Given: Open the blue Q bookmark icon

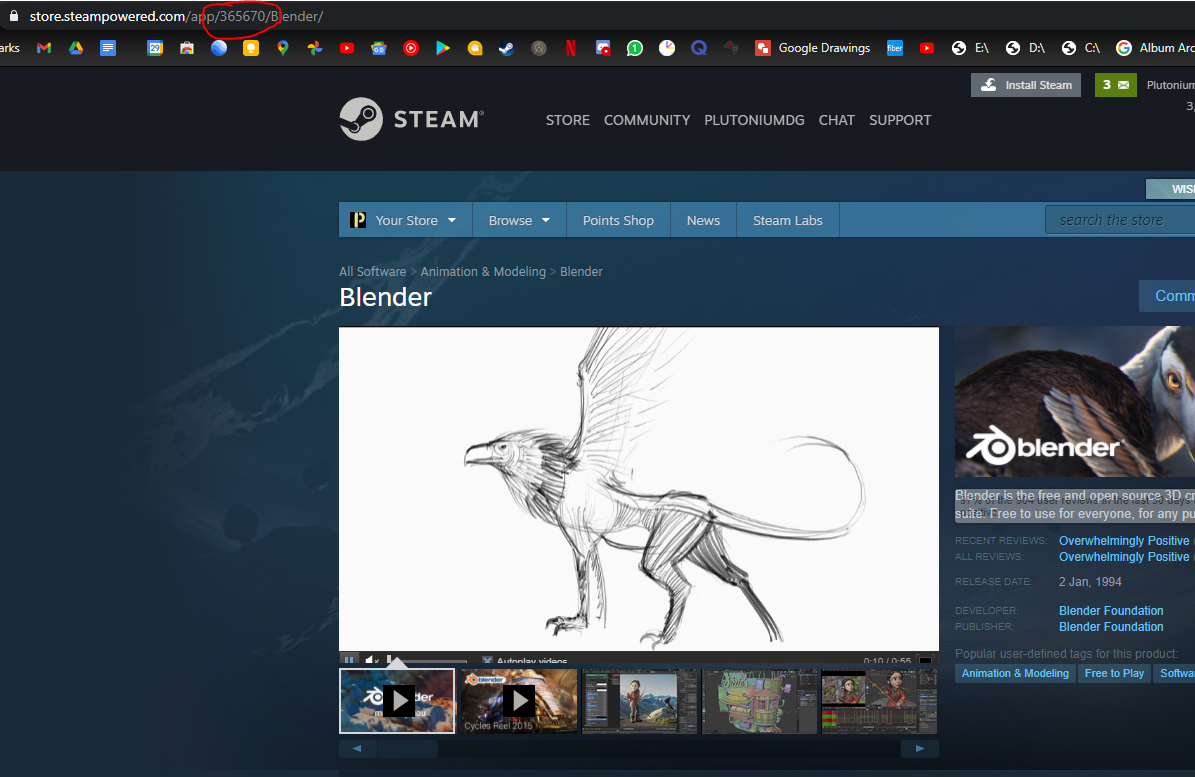Looking at the screenshot, I should tap(699, 48).
